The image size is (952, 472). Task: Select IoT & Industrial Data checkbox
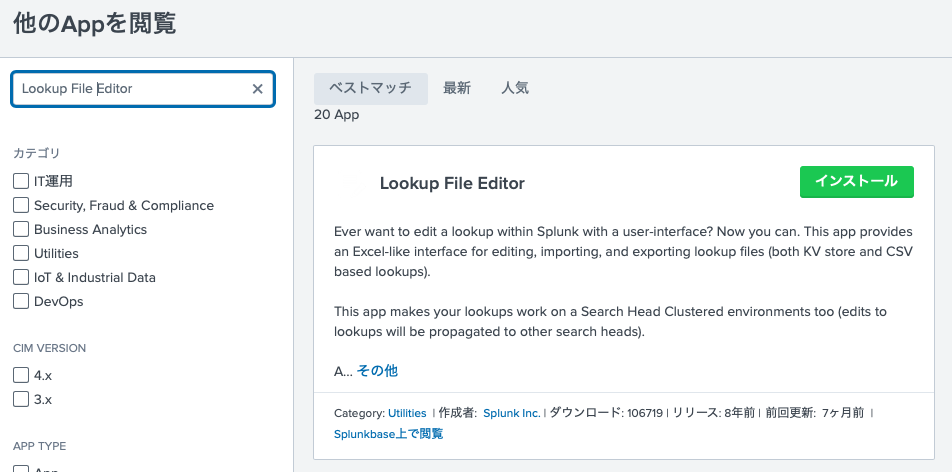[x=21, y=277]
